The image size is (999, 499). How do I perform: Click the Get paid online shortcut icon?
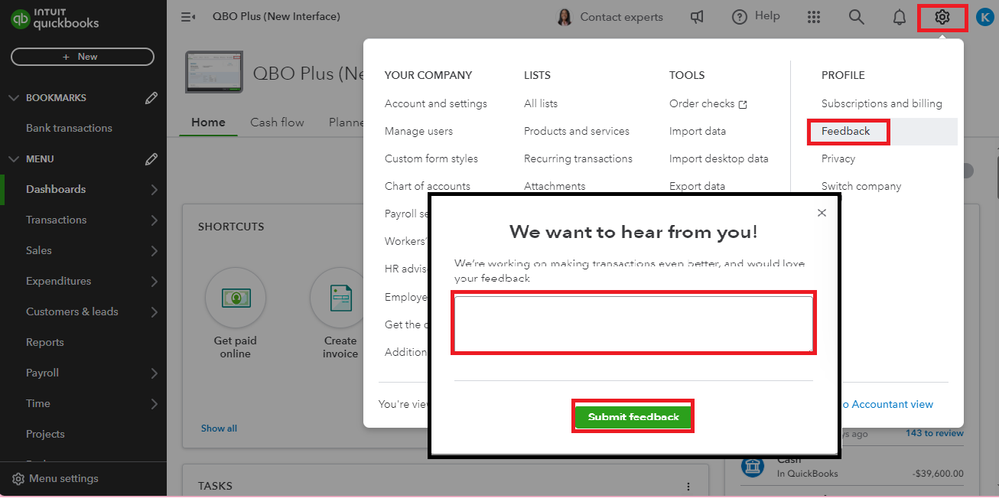235,298
